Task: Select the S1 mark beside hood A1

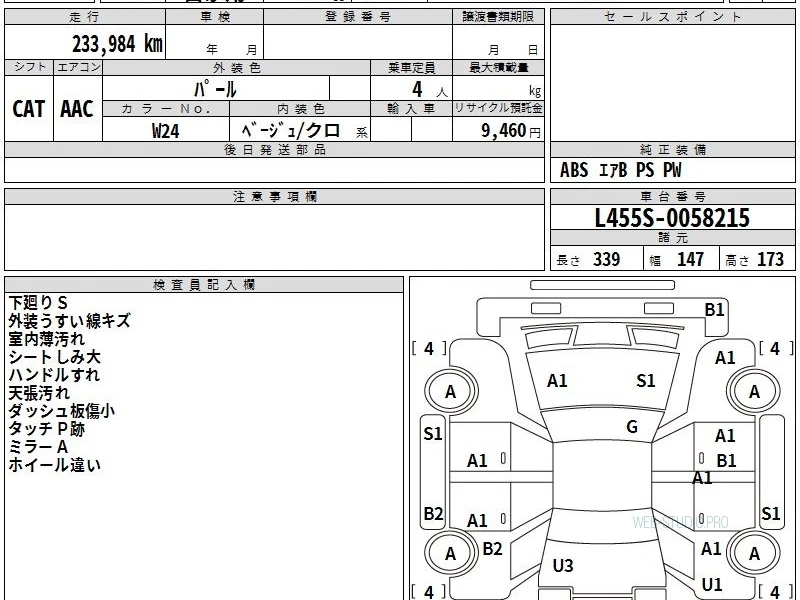Action: point(645,381)
